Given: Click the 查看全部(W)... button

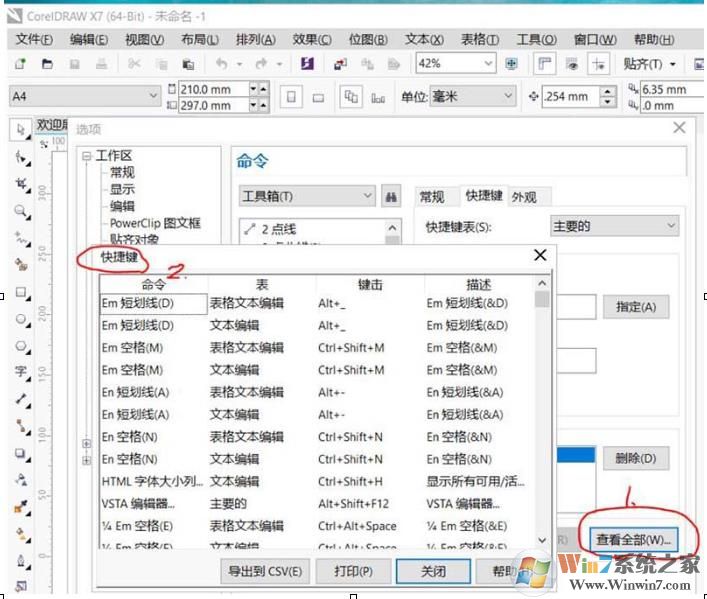Looking at the screenshot, I should tap(634, 539).
